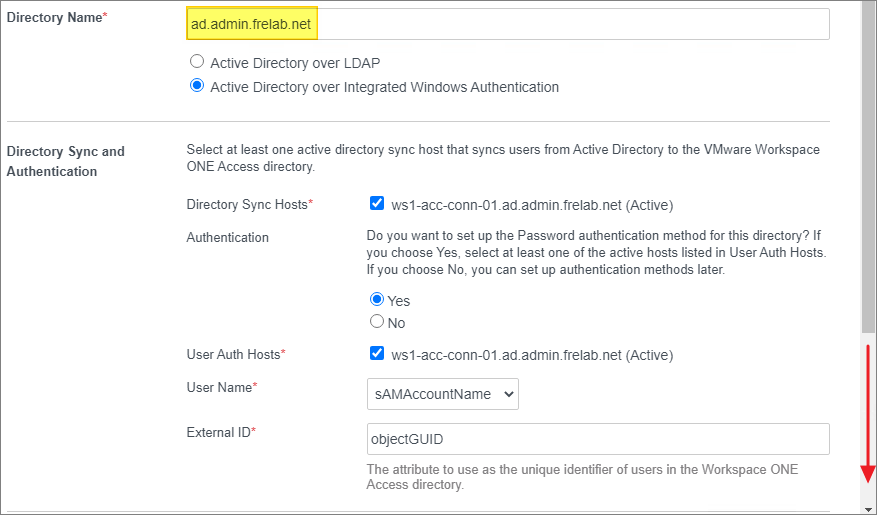Select Active Directory over Integrated Windows Authentication radio

pyautogui.click(x=197, y=86)
